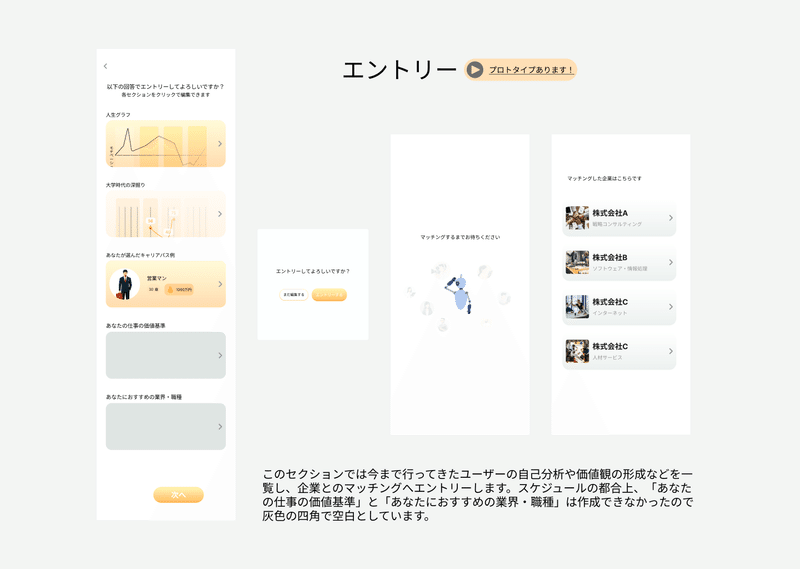Open gray card under あなたにおすすめの業界・職種

[166, 427]
